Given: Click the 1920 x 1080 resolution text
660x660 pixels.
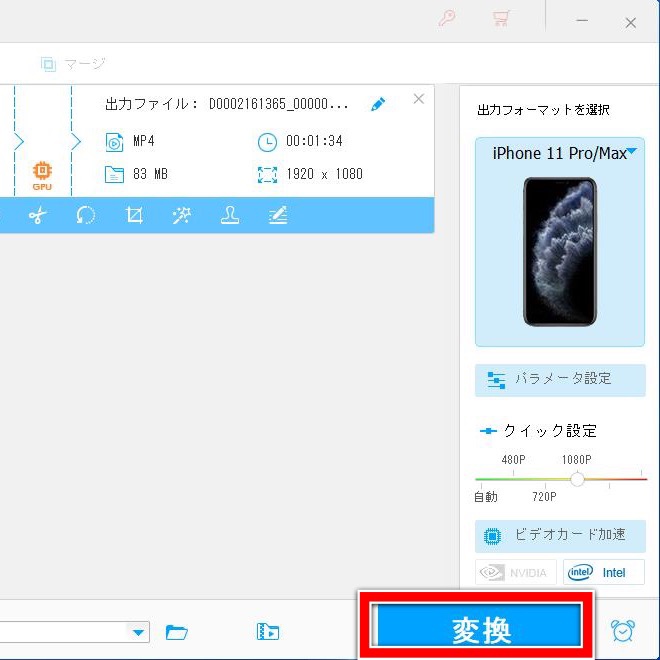Looking at the screenshot, I should tap(324, 174).
